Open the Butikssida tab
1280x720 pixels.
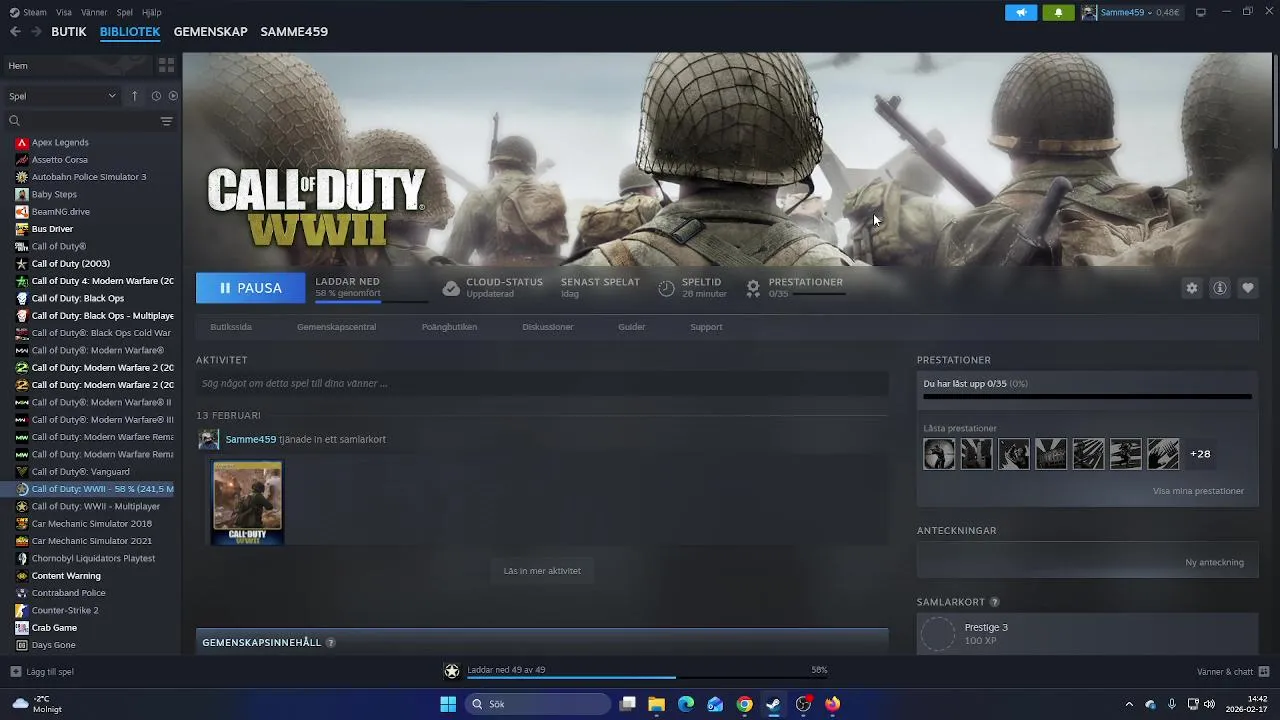(231, 327)
